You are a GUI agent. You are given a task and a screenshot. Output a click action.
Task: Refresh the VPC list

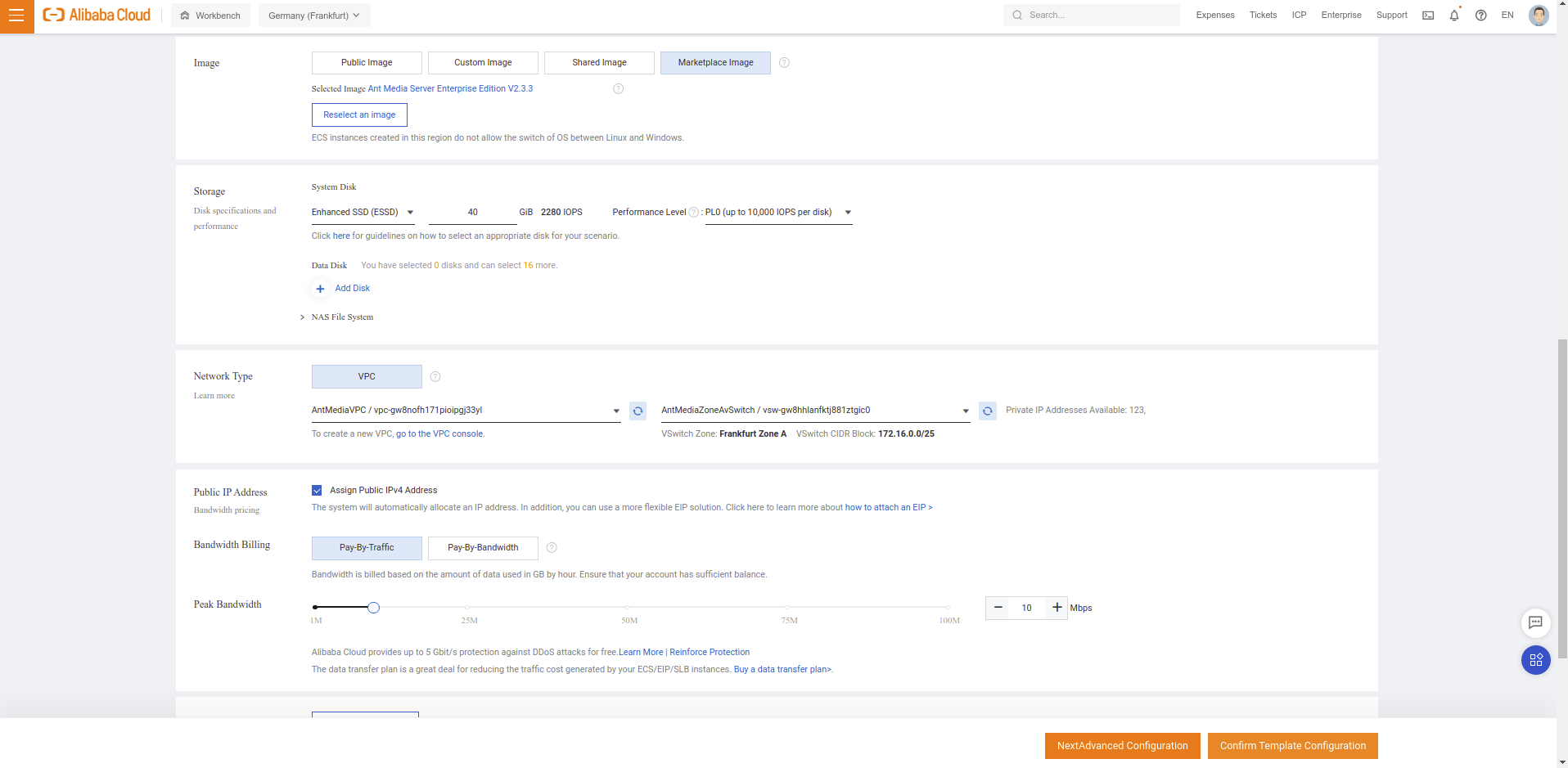tap(638, 411)
